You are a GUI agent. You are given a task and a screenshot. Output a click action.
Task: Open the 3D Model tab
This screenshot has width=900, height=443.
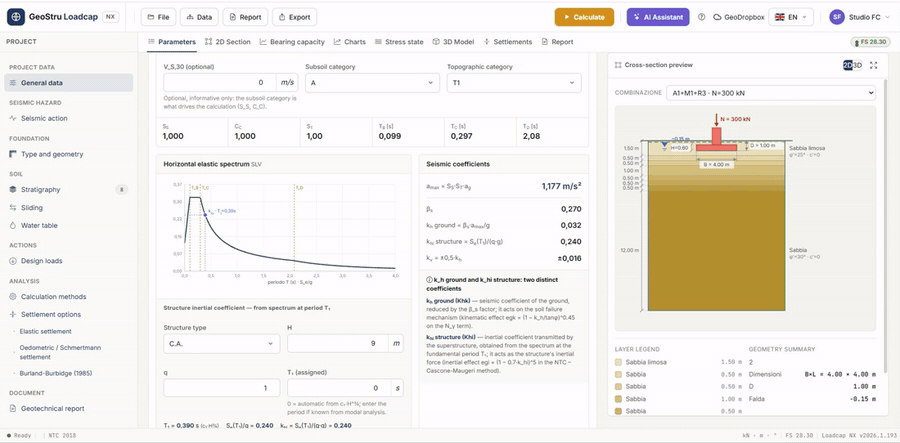[453, 42]
